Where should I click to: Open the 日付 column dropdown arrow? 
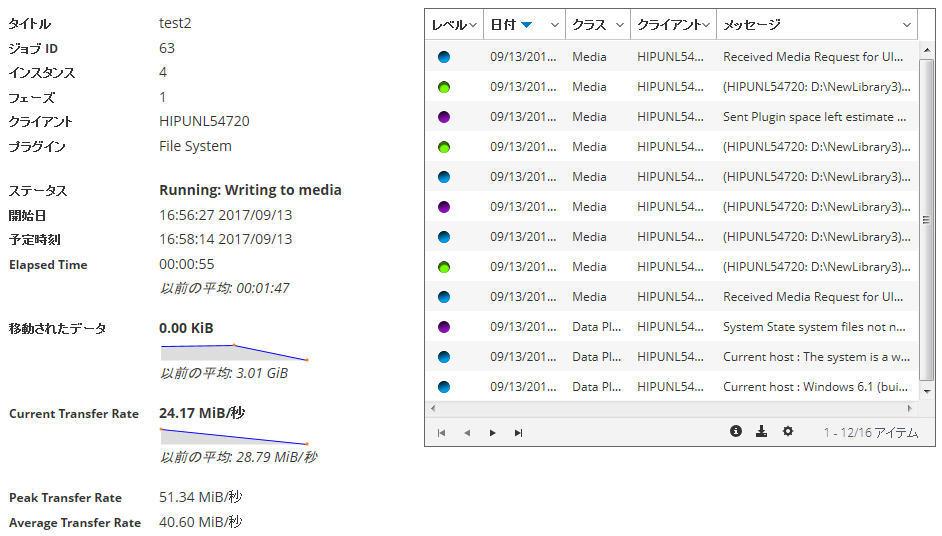(555, 25)
